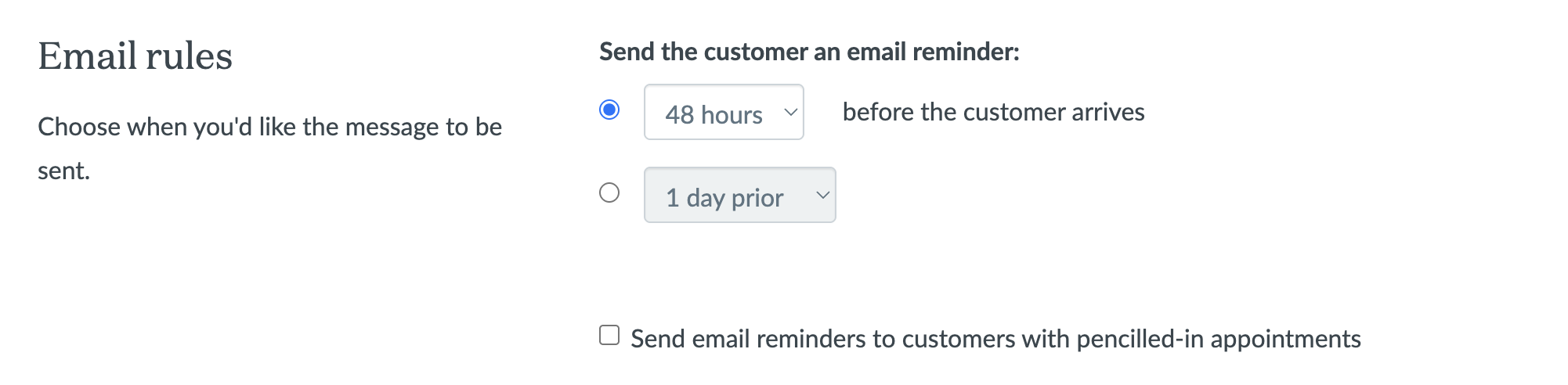
Task: Enable reminders for pencilled-in appointments checkbox
Action: tap(609, 335)
